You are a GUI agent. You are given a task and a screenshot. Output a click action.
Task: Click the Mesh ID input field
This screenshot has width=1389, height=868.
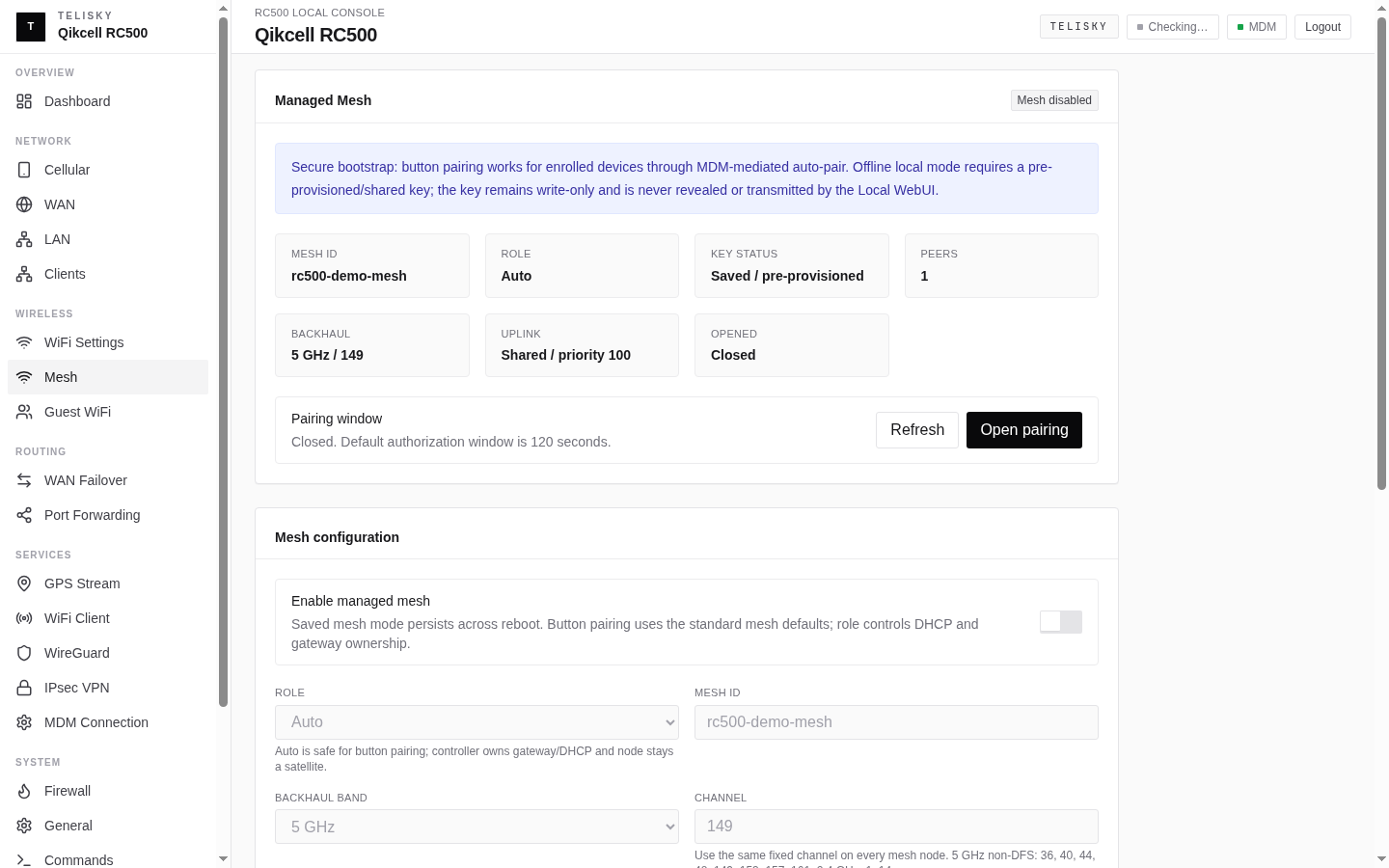tap(896, 722)
